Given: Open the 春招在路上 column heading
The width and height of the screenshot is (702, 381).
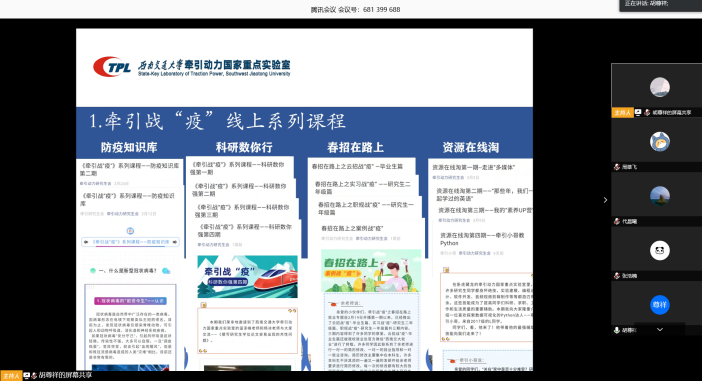Looking at the screenshot, I should click(x=355, y=147).
